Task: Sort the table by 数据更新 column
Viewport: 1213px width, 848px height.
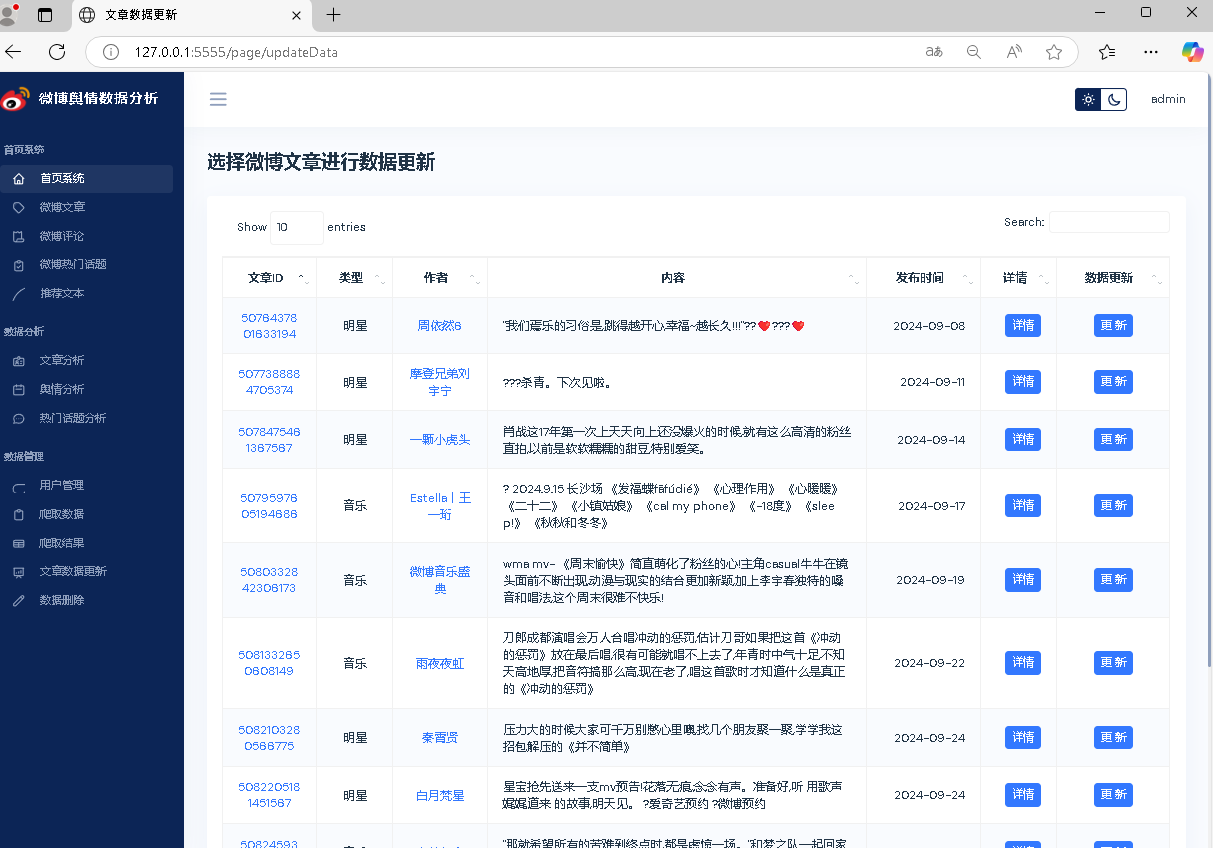Action: click(1113, 278)
